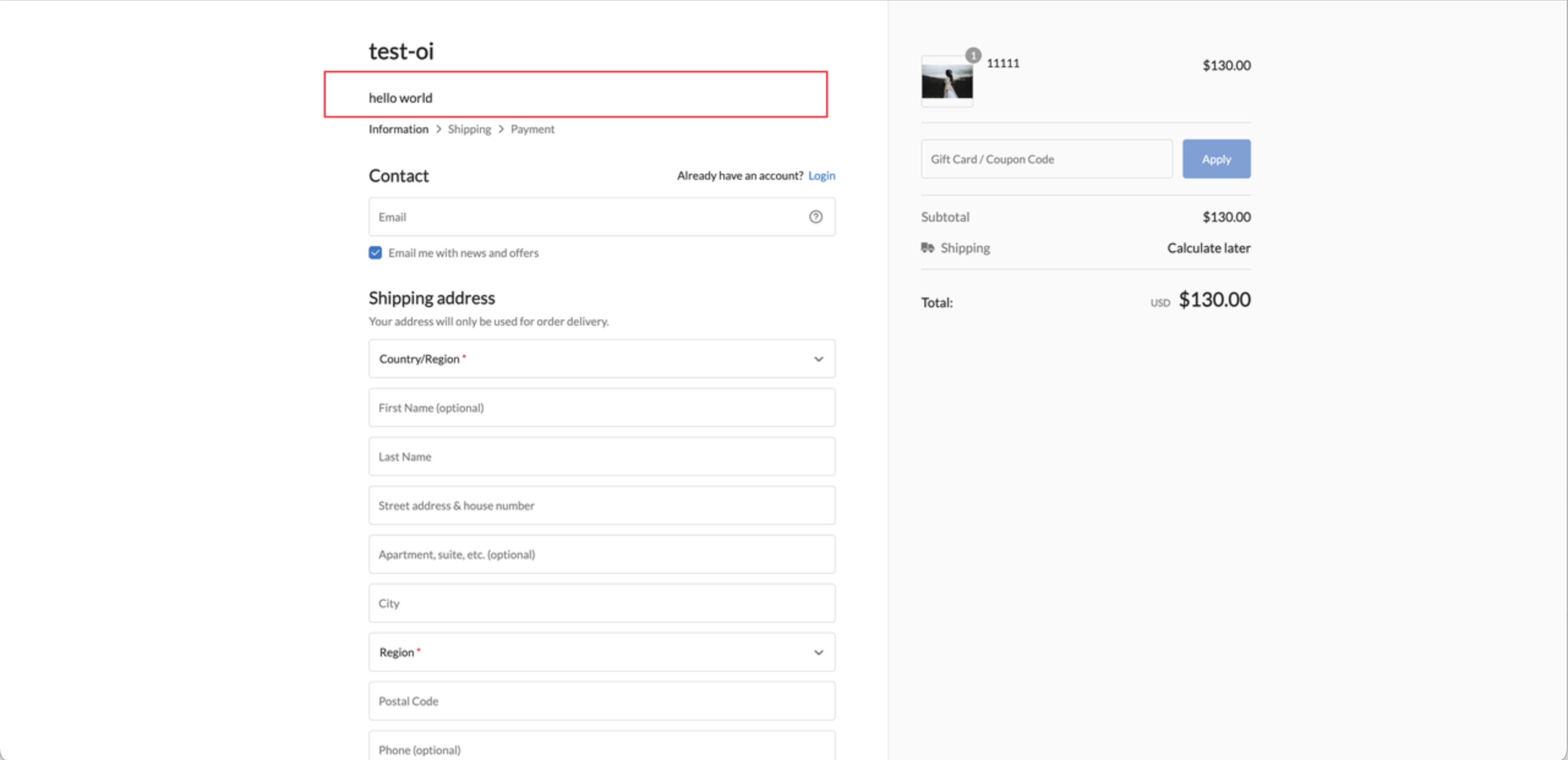Open the Country/Region dropdown
Viewport: 1568px width, 760px height.
coord(601,359)
